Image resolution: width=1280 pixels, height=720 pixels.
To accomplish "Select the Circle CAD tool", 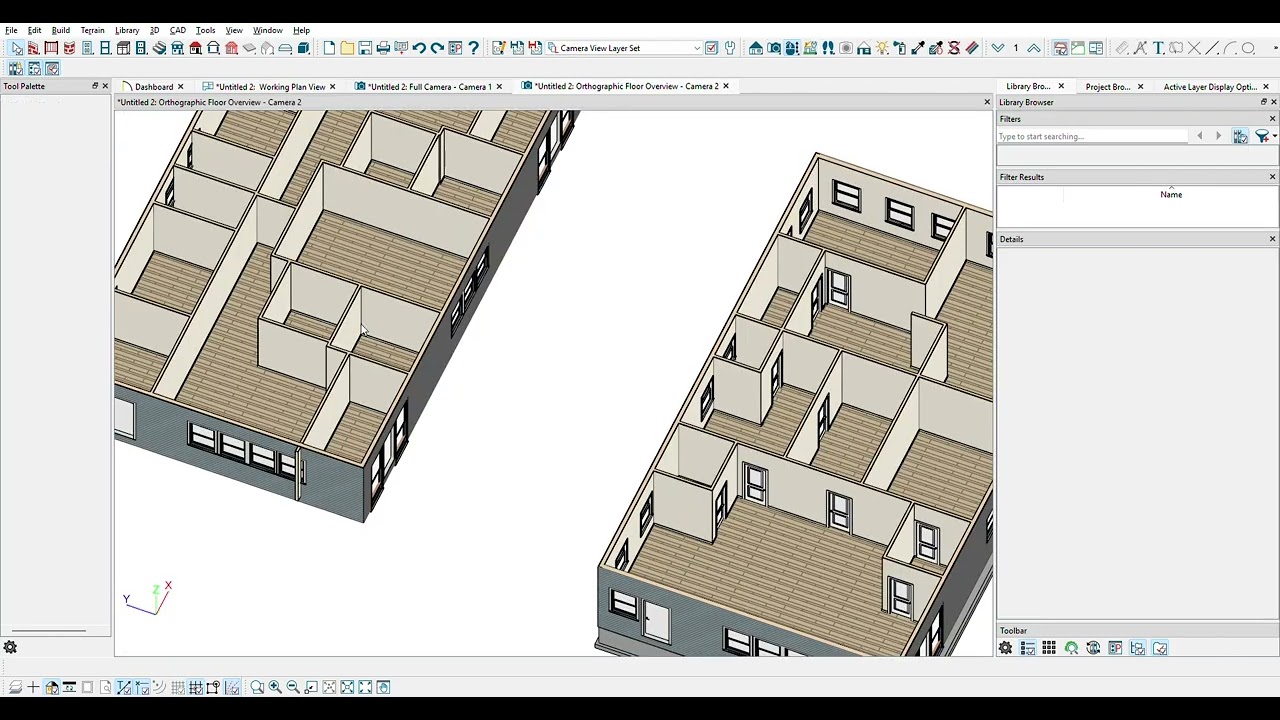I will coord(1248,48).
